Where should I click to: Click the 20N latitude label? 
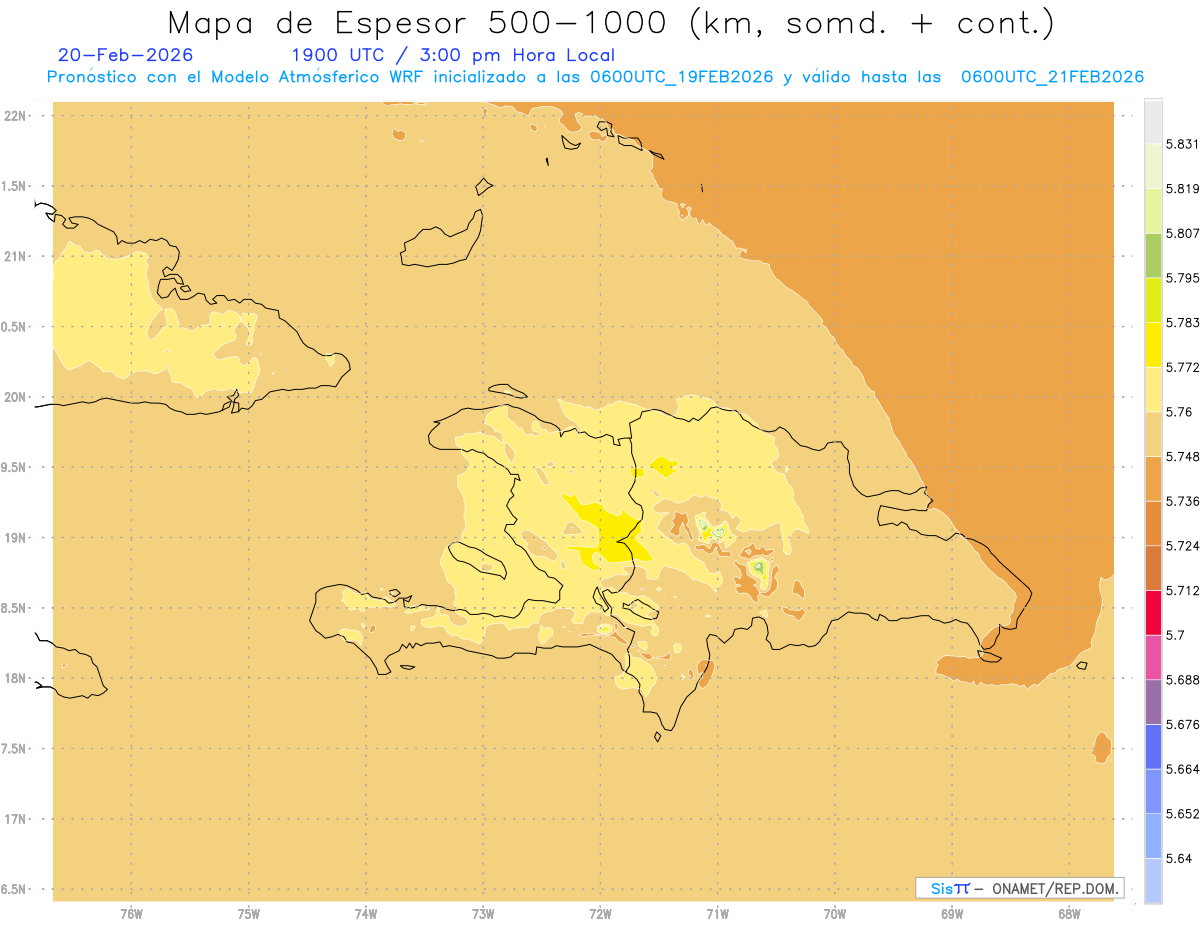pyautogui.click(x=15, y=397)
